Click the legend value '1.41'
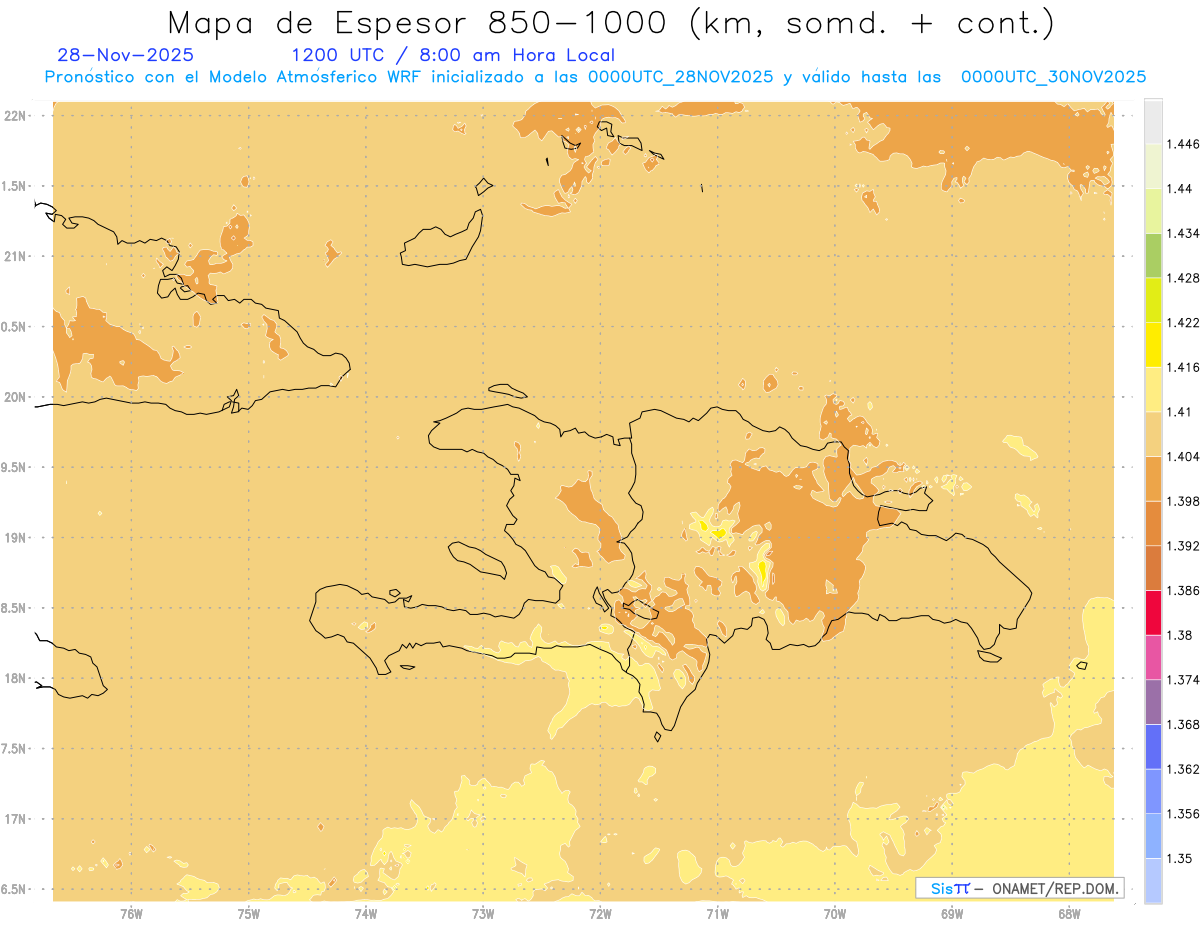 tap(1178, 412)
